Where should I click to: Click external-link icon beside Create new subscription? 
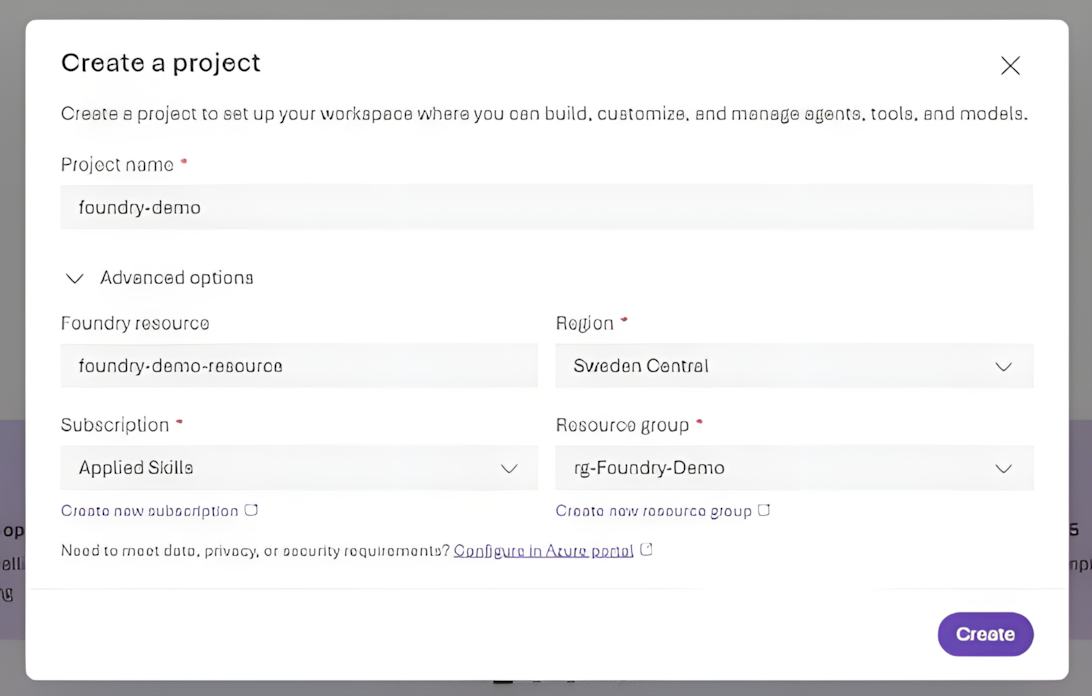pos(251,510)
